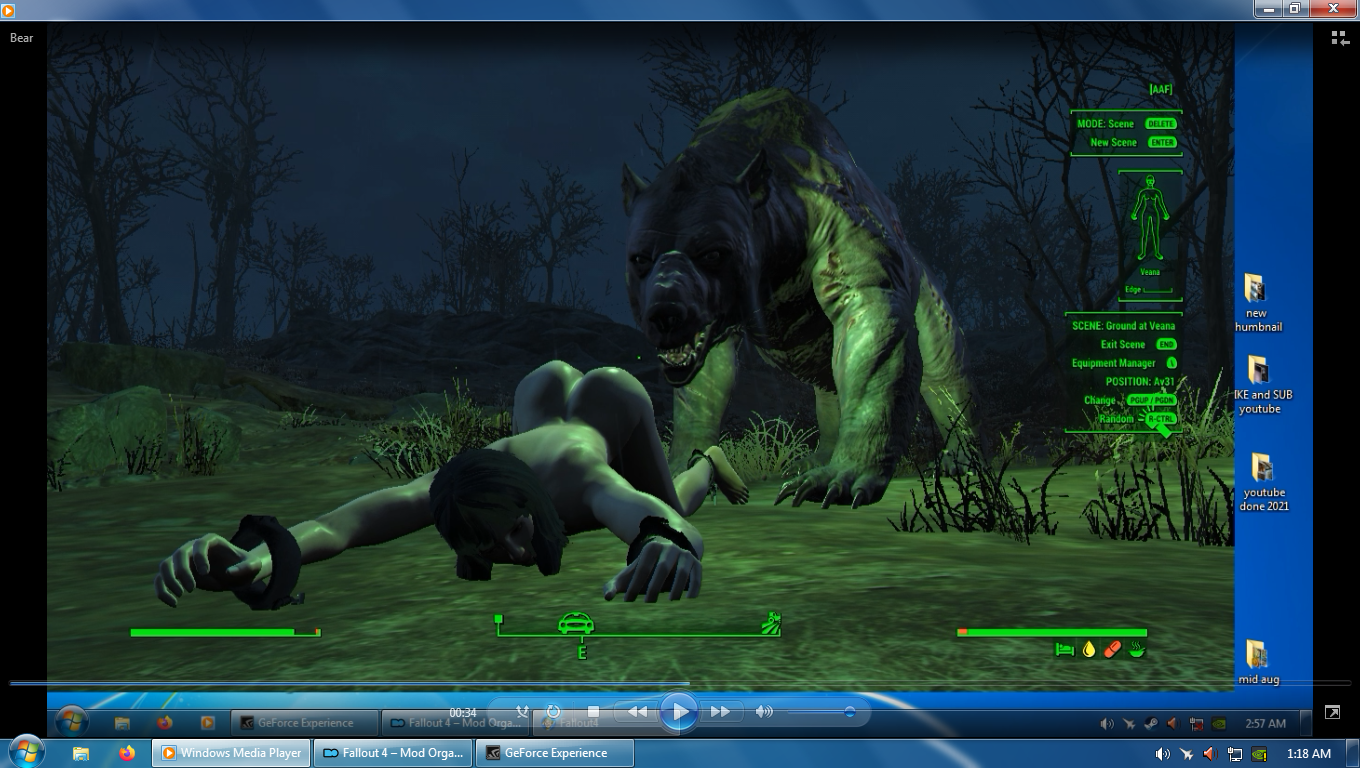Viewport: 1360px width, 768px height.
Task: Open the Windows Start menu
Action: (x=25, y=752)
